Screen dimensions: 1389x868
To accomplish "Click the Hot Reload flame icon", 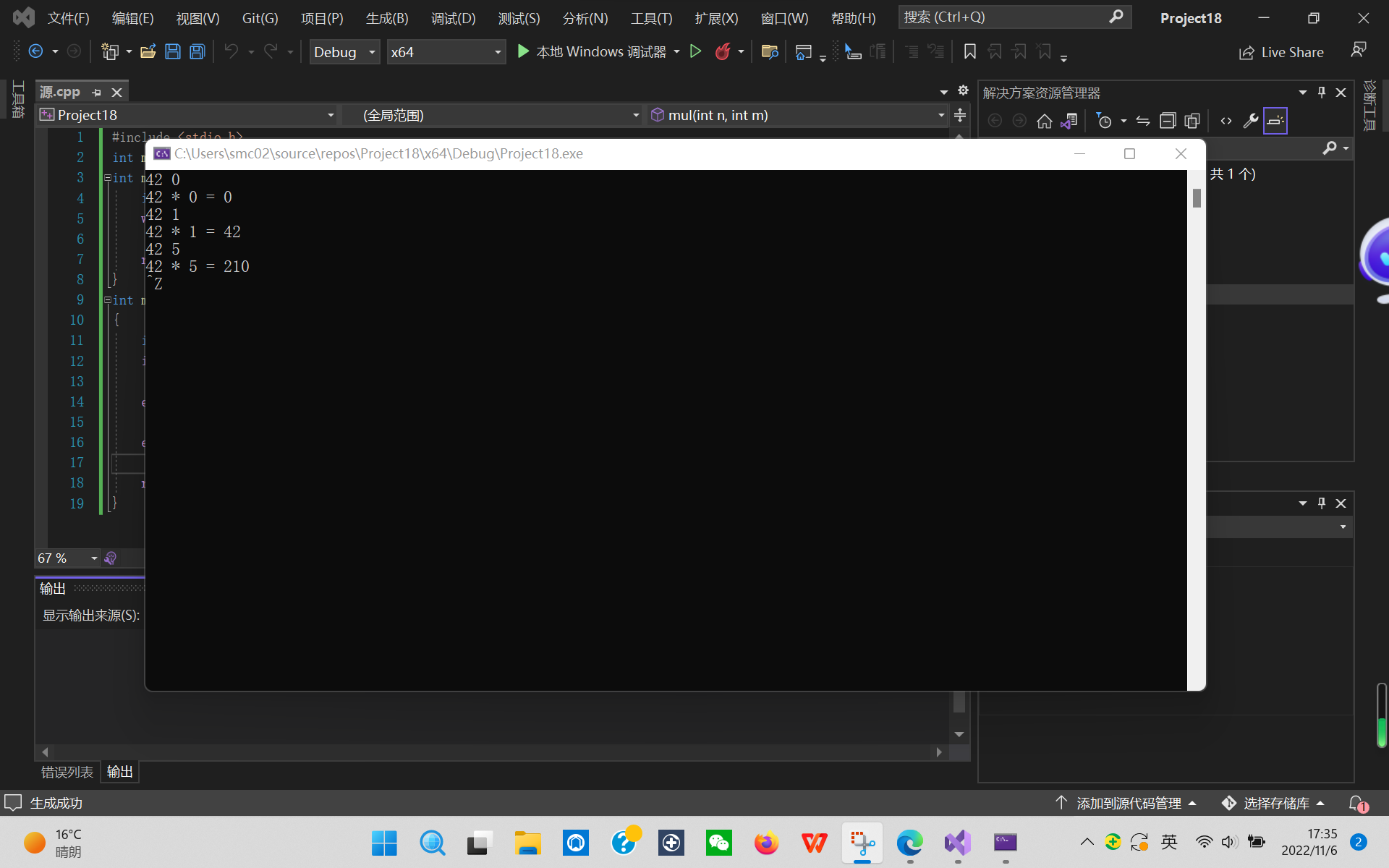I will click(722, 51).
